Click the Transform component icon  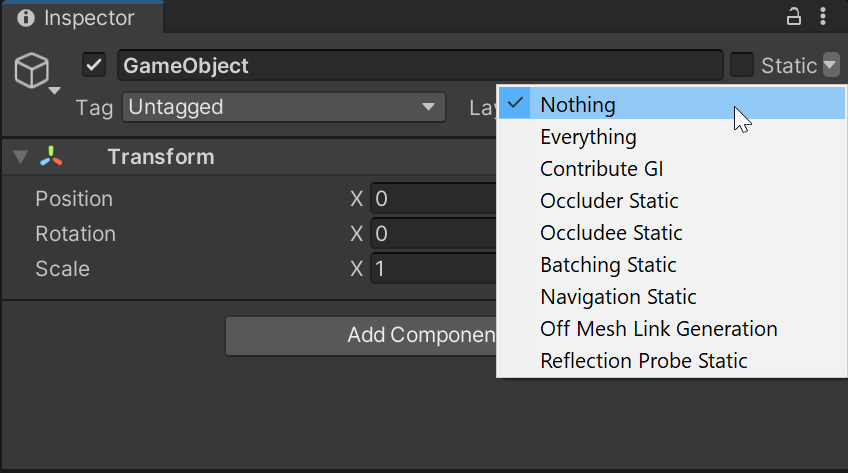pos(51,157)
